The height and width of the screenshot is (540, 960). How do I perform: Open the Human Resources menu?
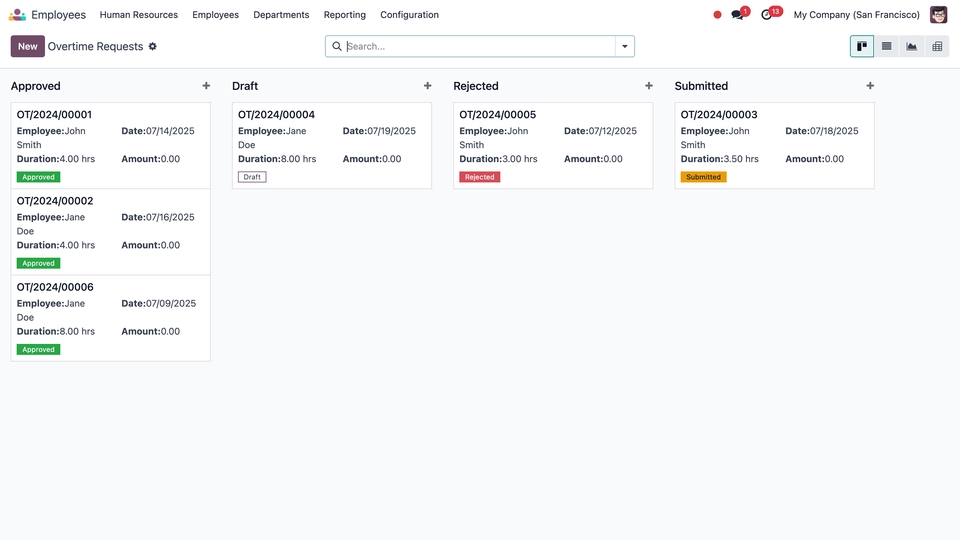click(x=138, y=15)
